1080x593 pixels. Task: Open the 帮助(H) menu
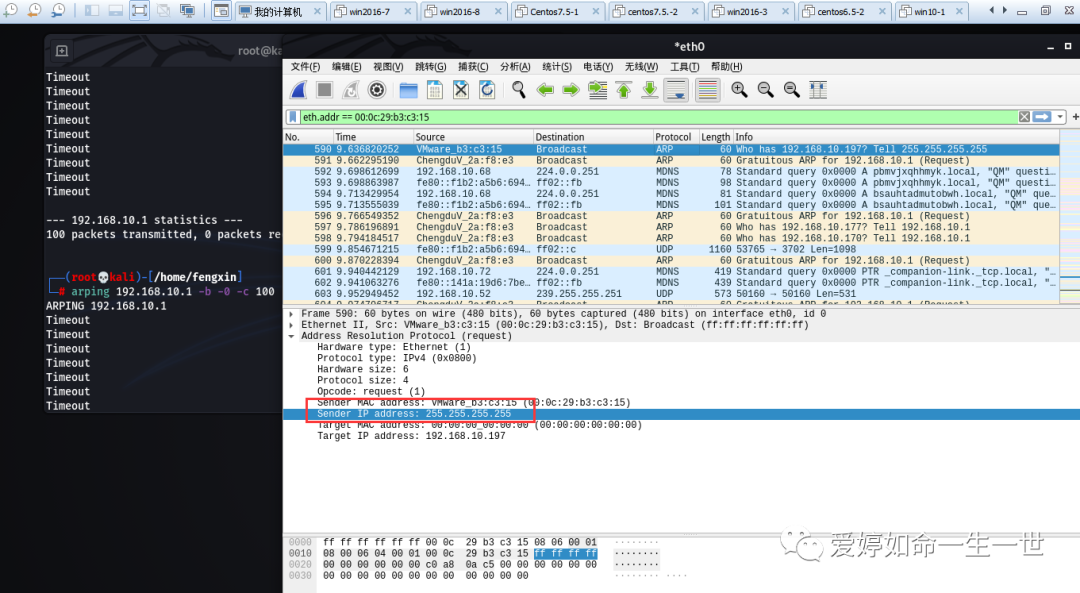click(x=727, y=67)
